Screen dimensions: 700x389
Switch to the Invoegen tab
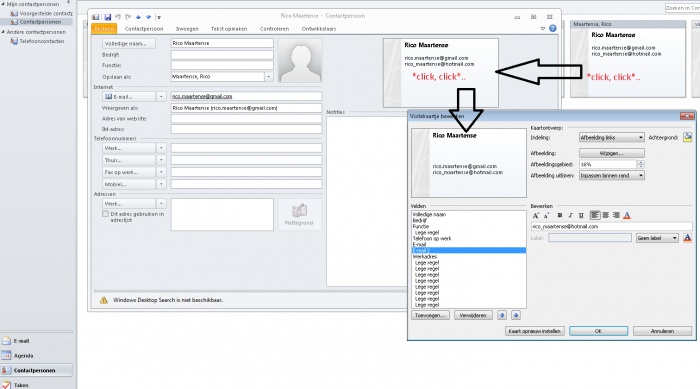187,29
